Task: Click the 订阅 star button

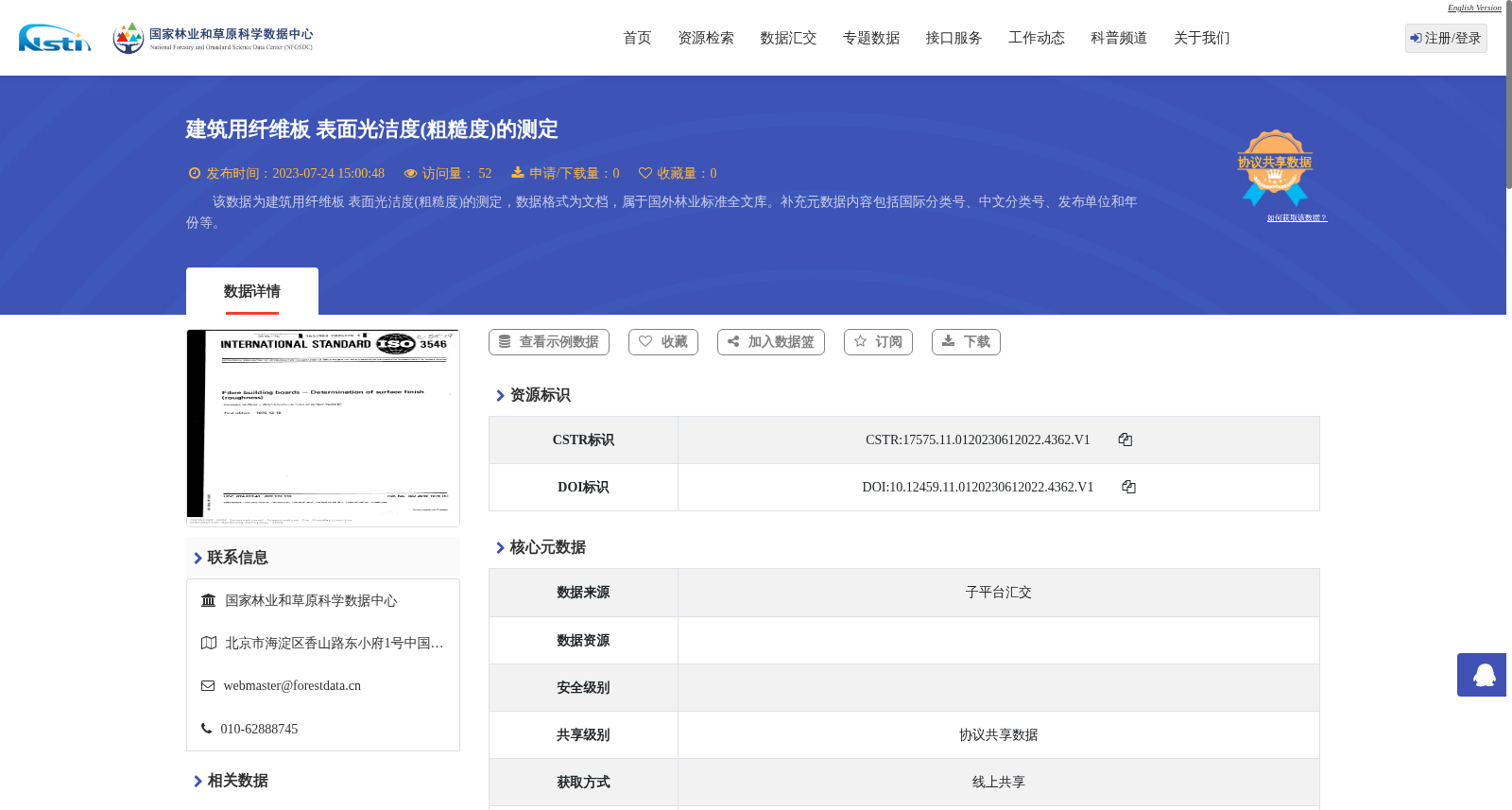Action: coord(878,342)
